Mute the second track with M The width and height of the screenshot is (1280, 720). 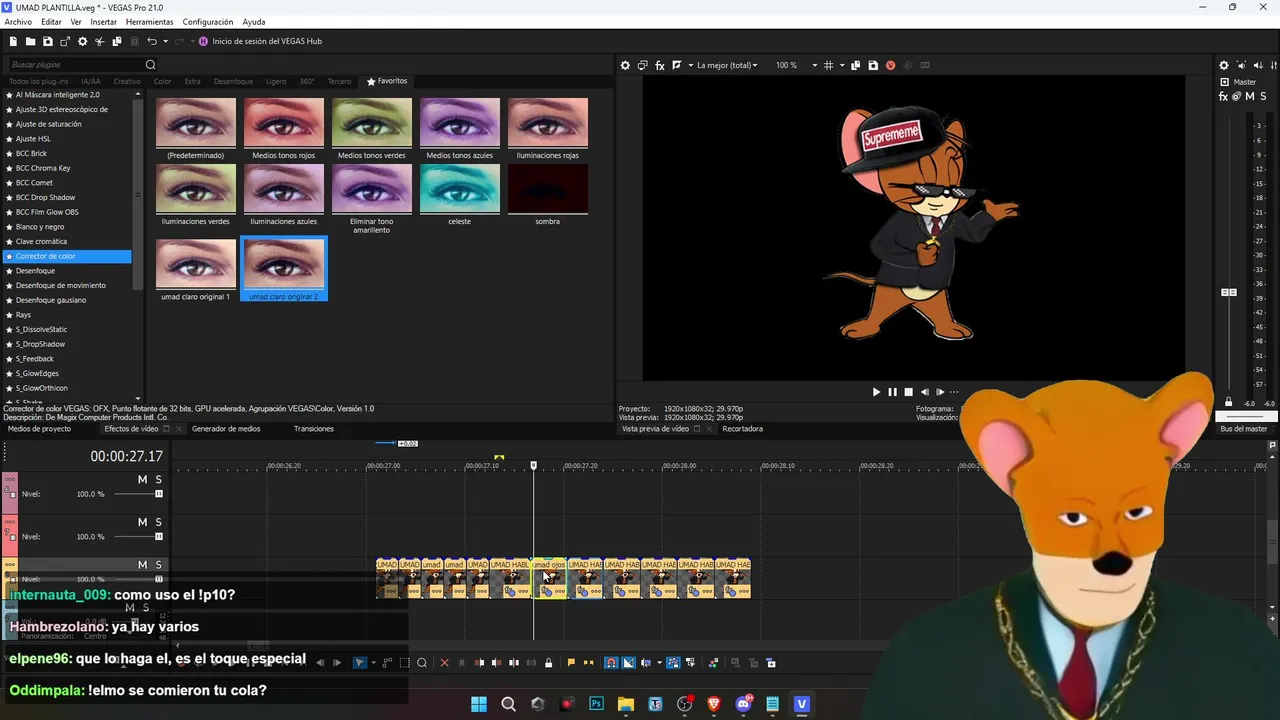tap(142, 522)
